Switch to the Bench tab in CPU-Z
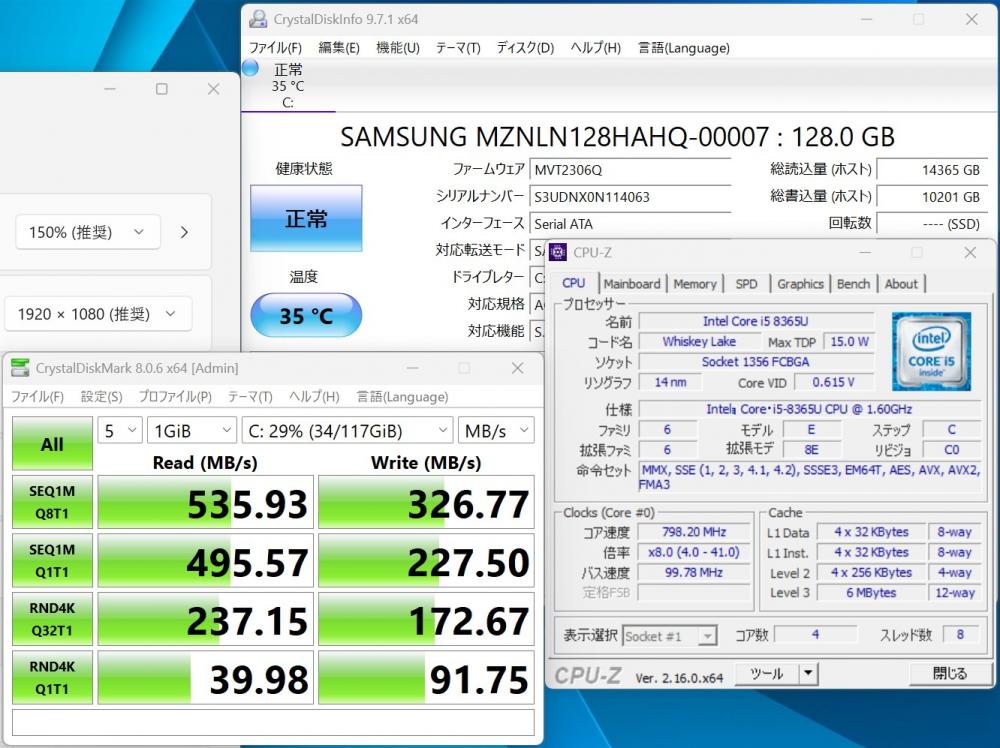1000x748 pixels. tap(853, 284)
